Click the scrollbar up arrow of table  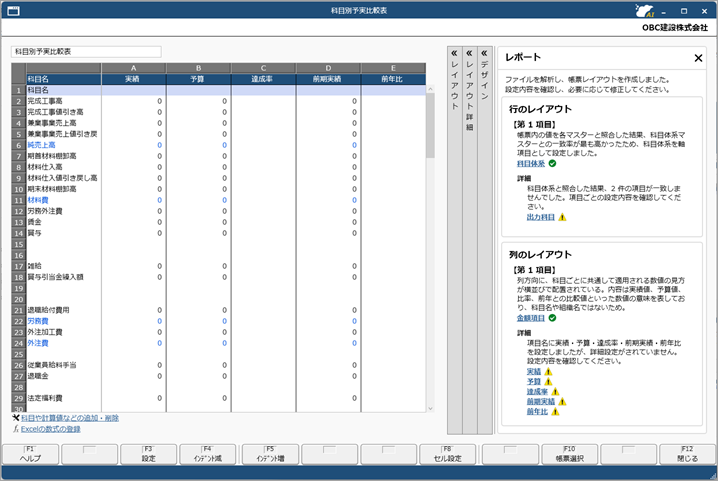[430, 89]
